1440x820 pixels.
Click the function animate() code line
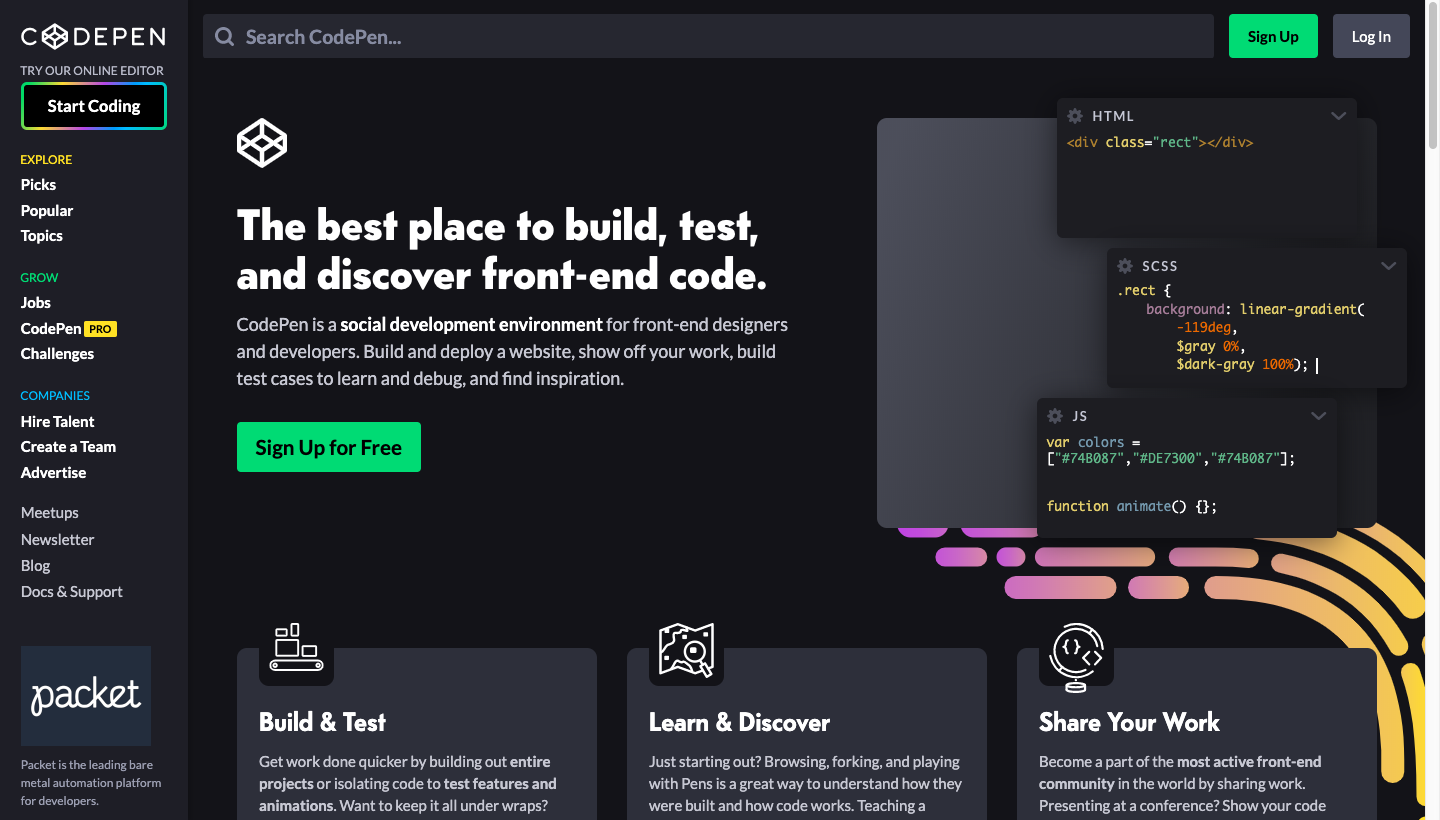coord(1132,507)
